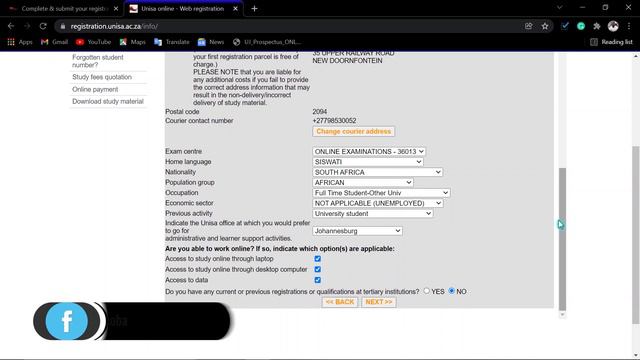Open a new browser tab

[x=254, y=9]
